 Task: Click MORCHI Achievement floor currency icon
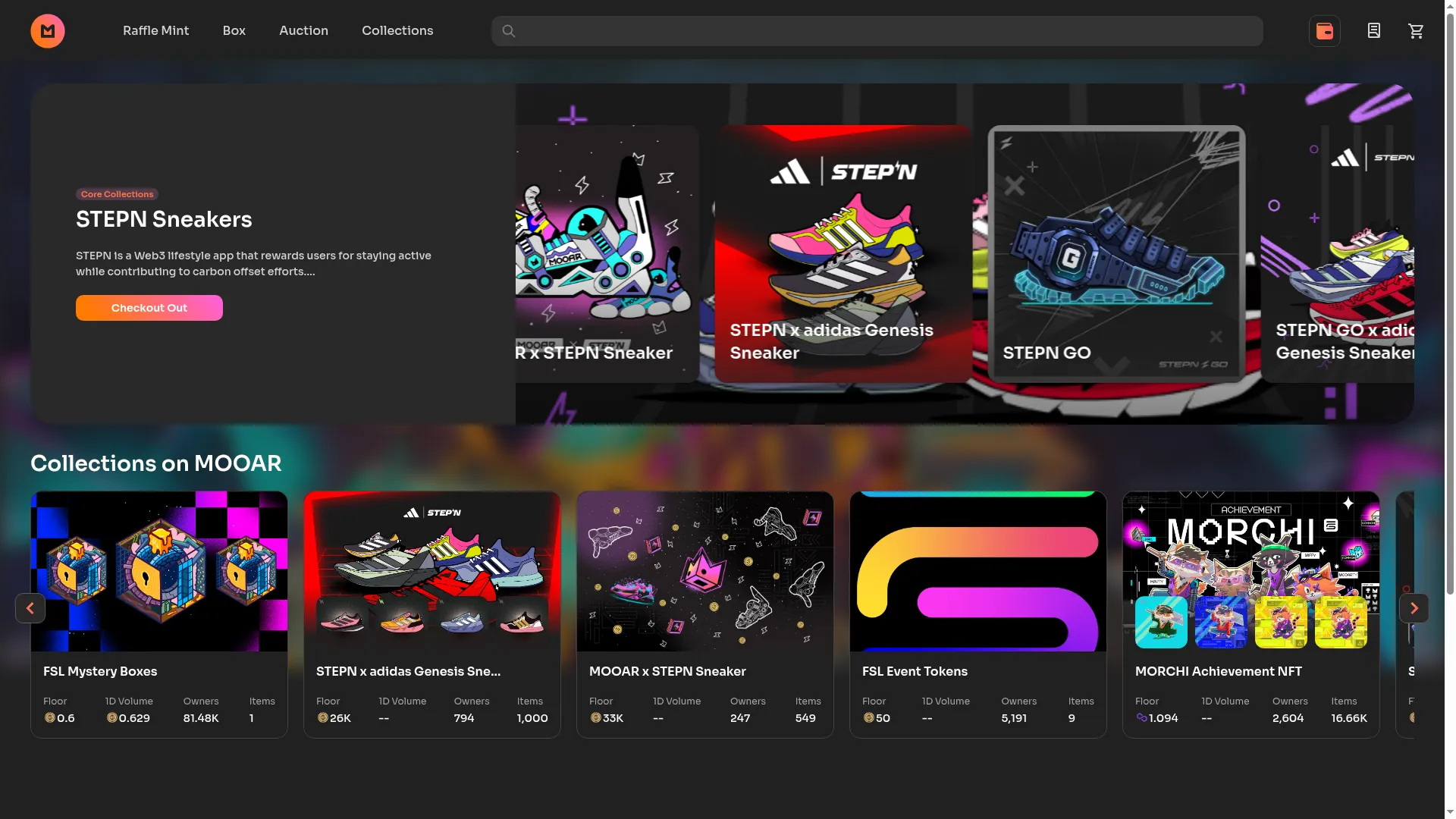(x=1141, y=717)
